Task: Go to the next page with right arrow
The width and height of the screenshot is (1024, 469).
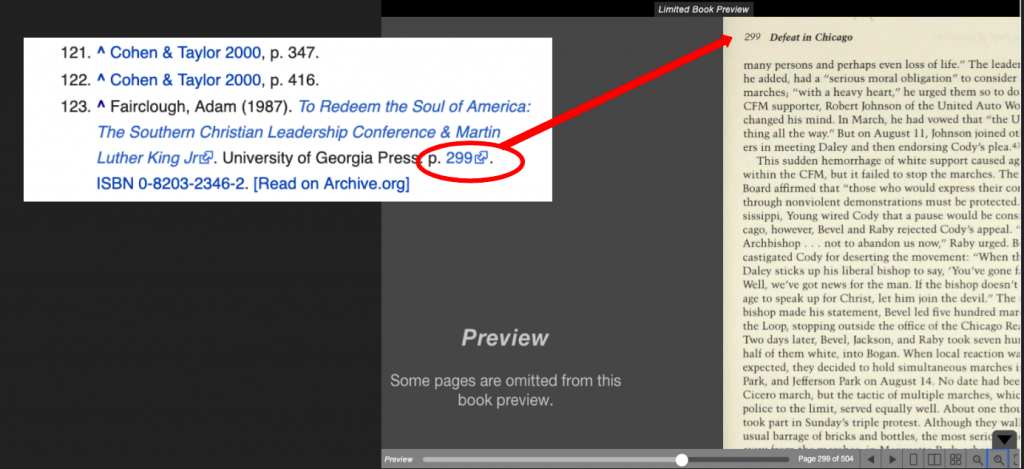Action: point(893,459)
